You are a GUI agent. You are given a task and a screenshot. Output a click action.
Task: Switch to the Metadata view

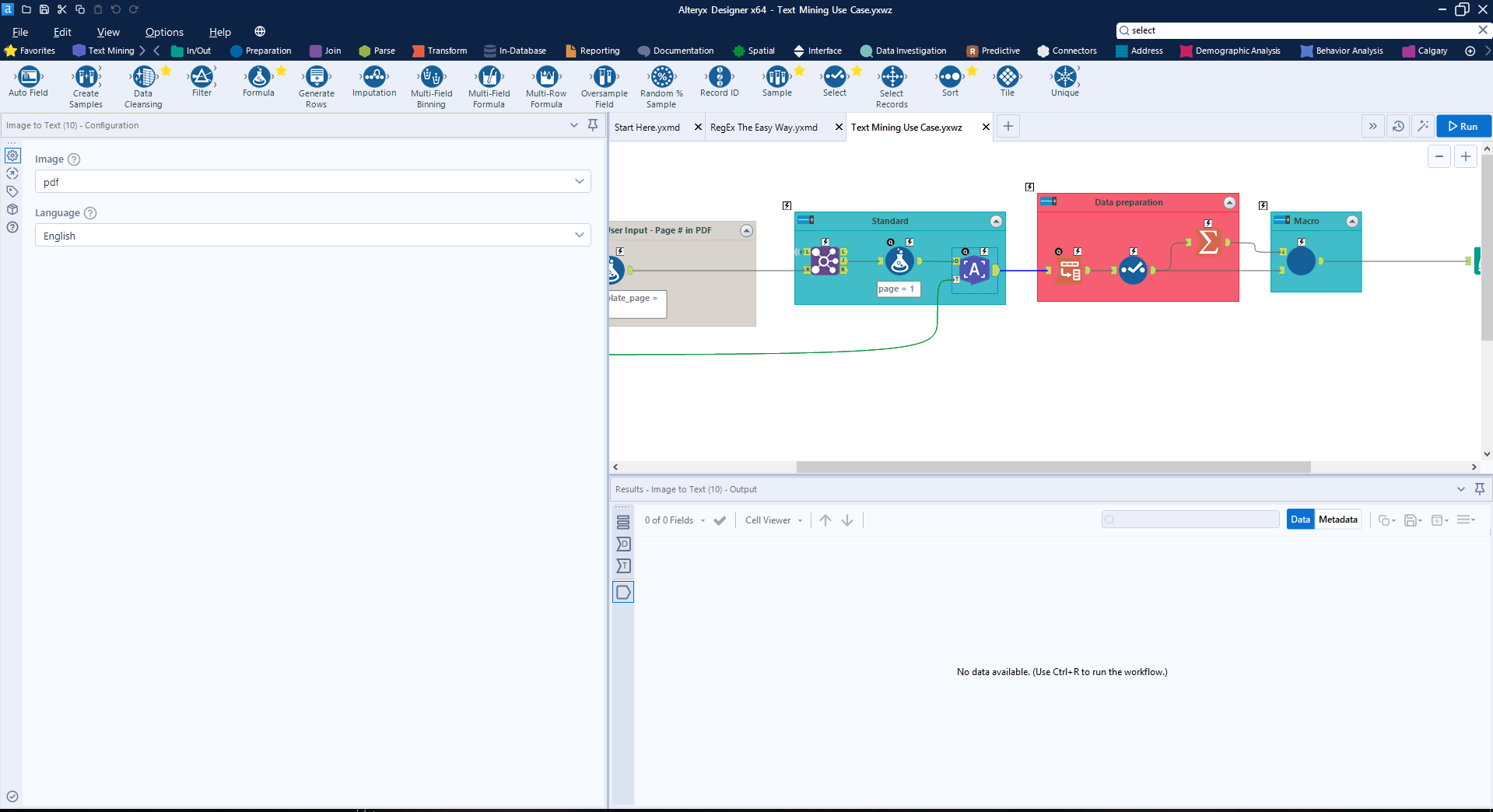[x=1337, y=519]
